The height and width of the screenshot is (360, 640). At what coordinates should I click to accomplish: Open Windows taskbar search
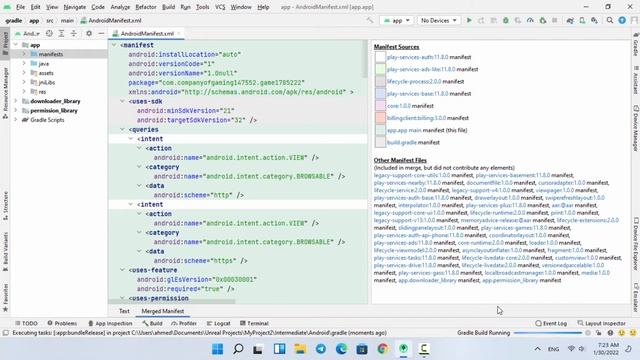point(238,349)
